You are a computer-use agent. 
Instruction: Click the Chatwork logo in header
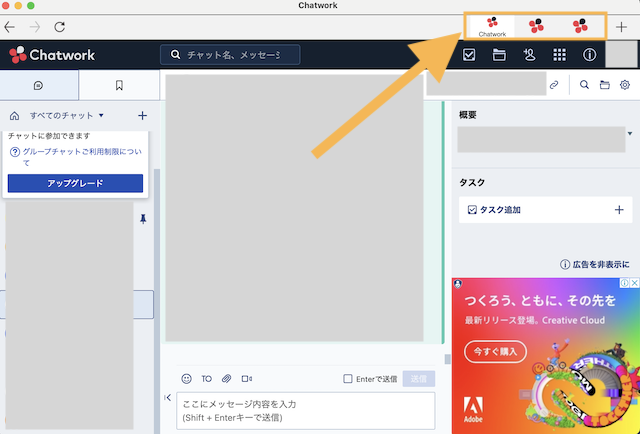52,55
